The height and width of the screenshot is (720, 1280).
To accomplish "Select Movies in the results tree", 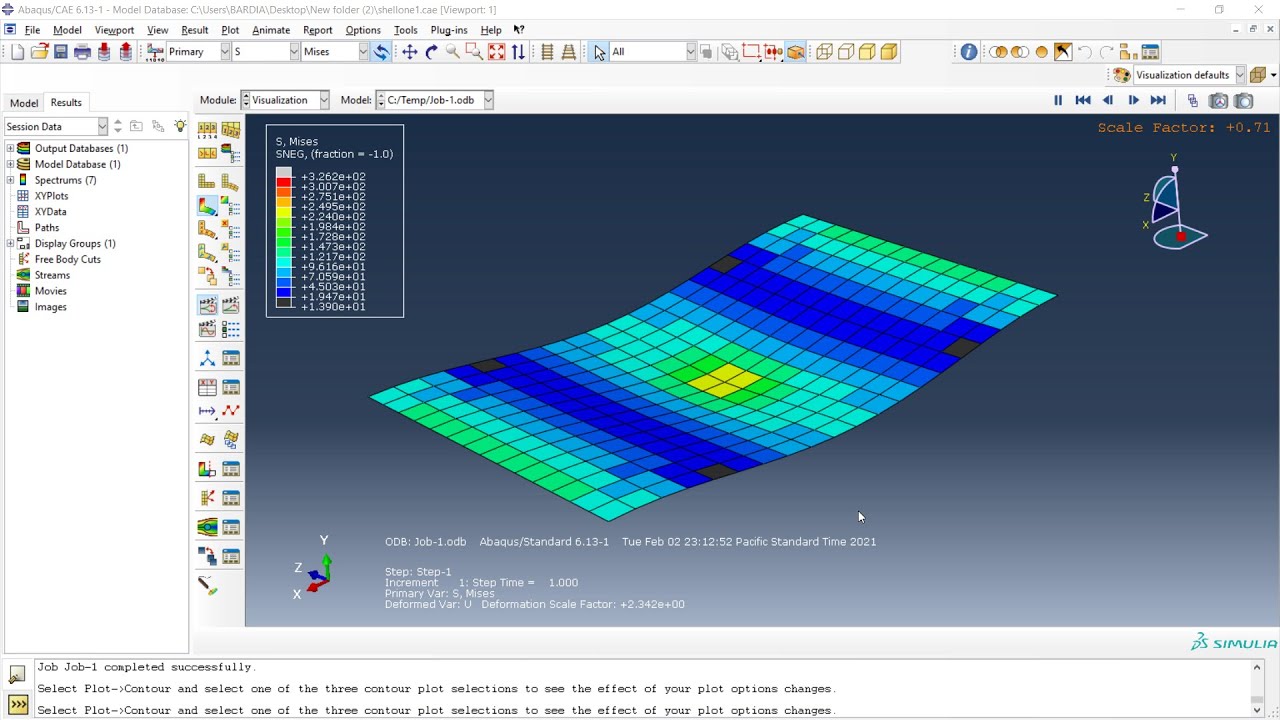I will pos(50,291).
